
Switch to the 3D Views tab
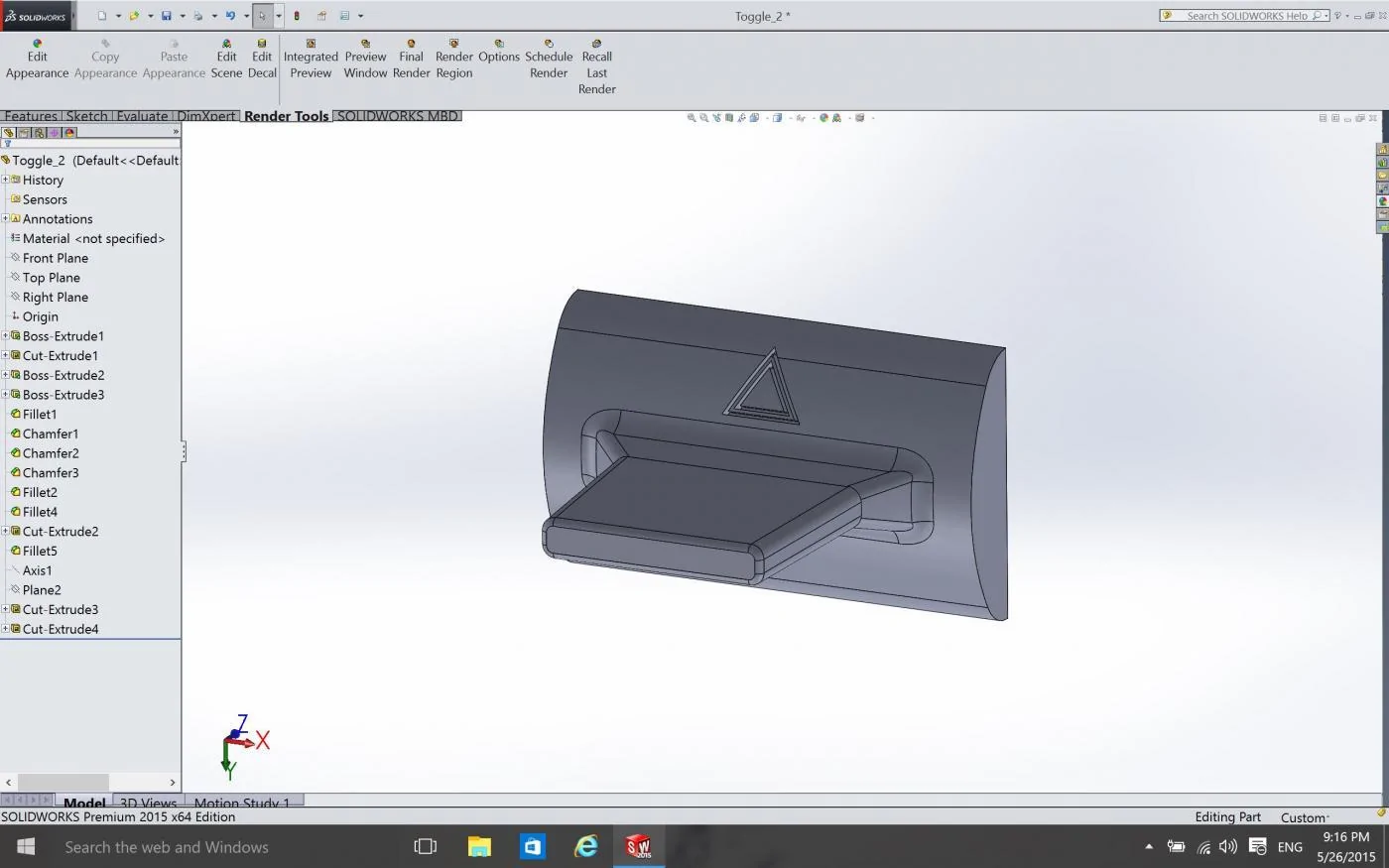coord(147,803)
